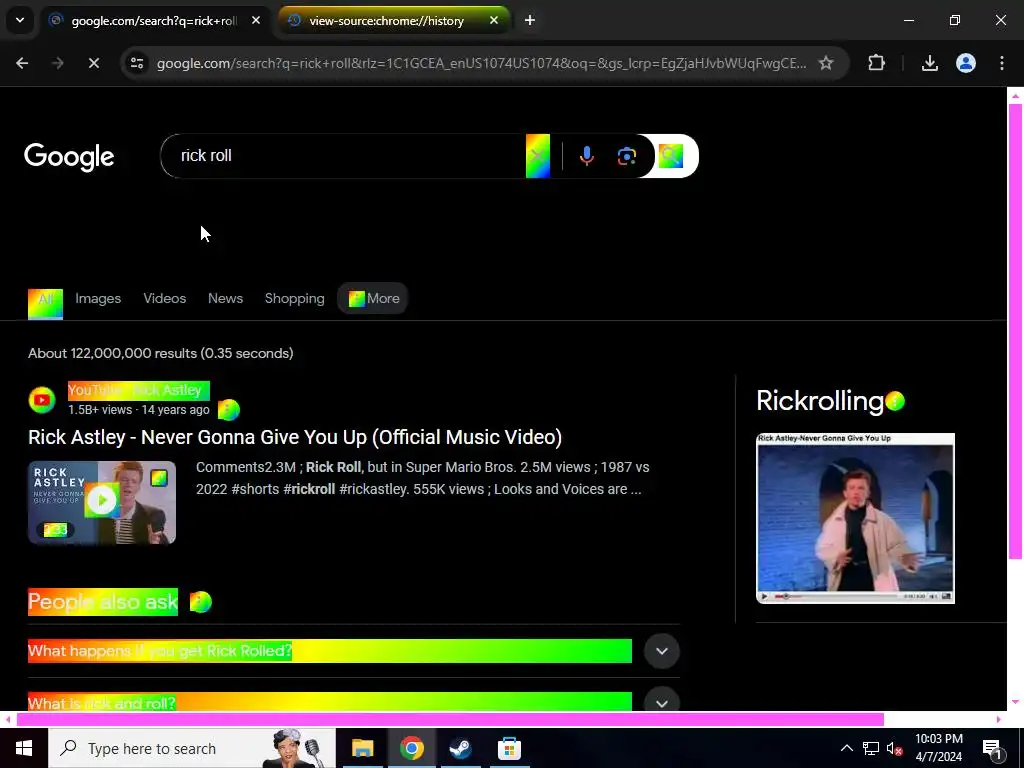Bookmark this page with the star icon
1024x768 pixels.
[x=825, y=63]
